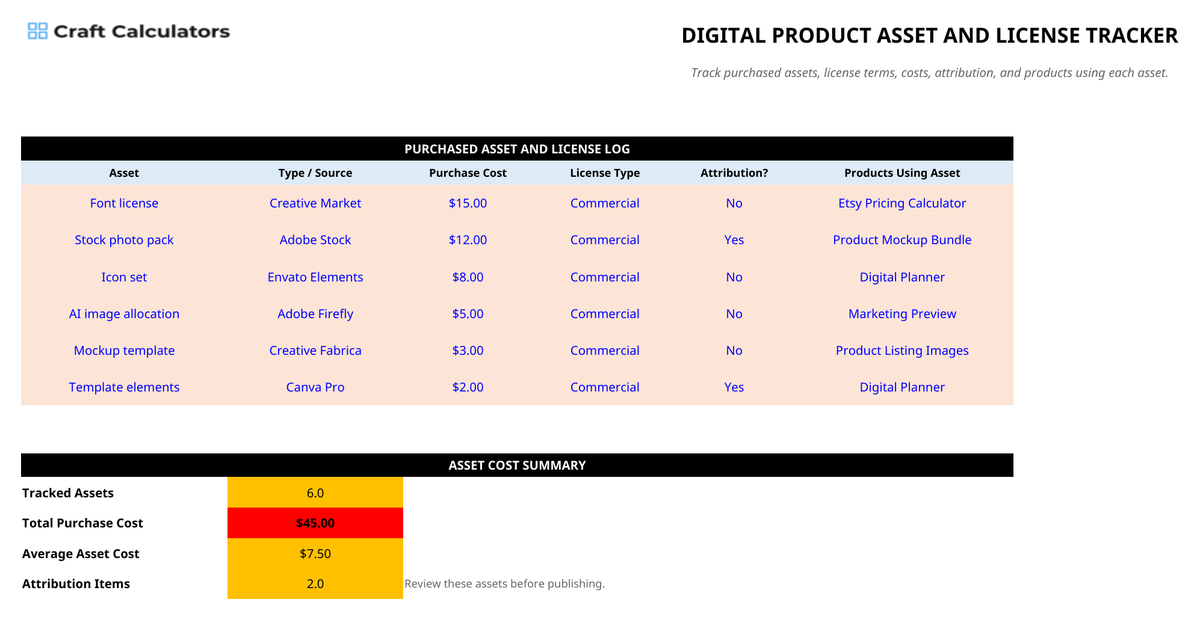The image size is (1200, 620).
Task: Select the 'Mockup template' asset cell
Action: (124, 351)
